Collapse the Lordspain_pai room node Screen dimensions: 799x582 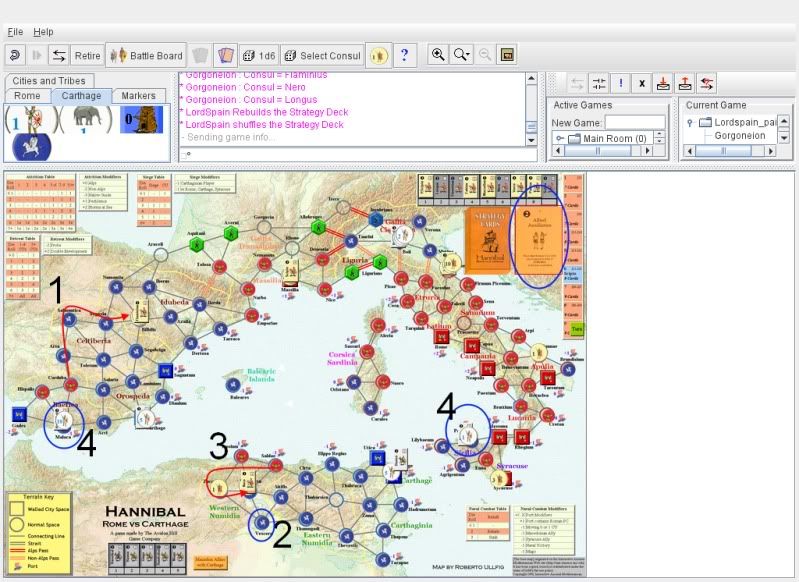click(x=690, y=122)
